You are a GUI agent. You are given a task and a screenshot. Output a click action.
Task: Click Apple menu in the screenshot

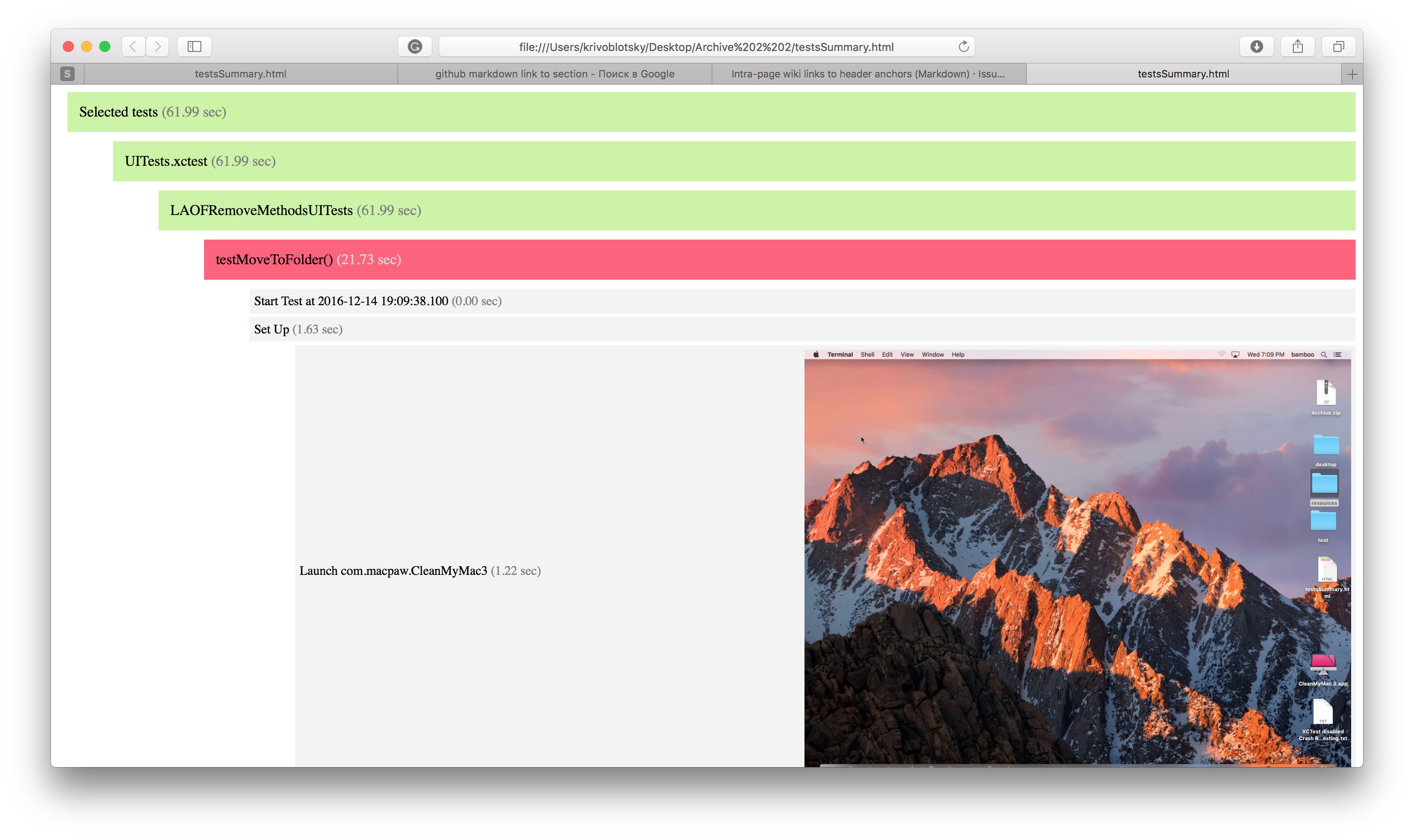(x=816, y=355)
